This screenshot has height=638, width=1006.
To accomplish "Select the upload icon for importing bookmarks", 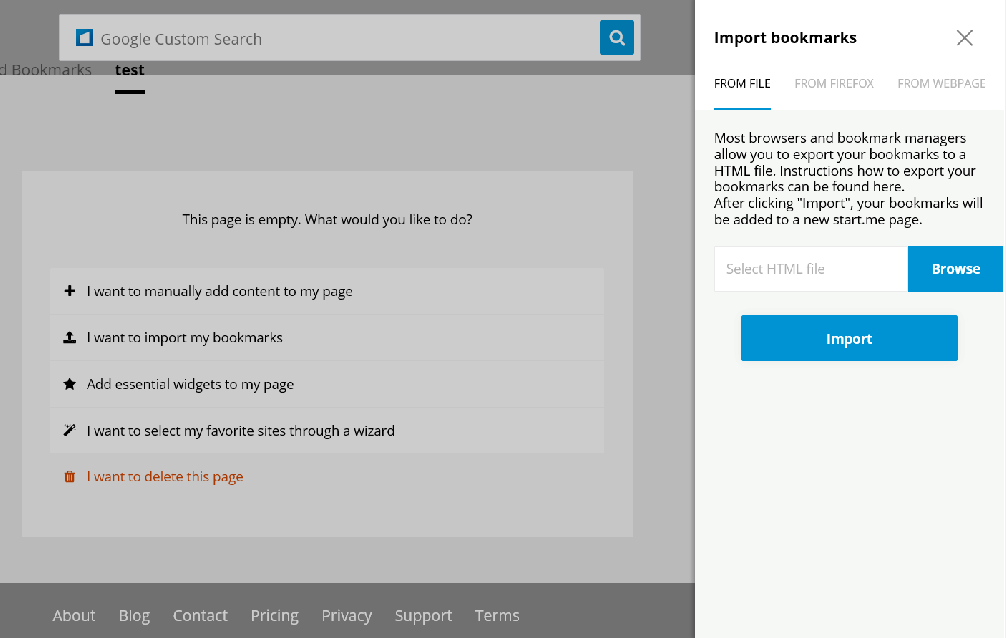I will [69, 338].
